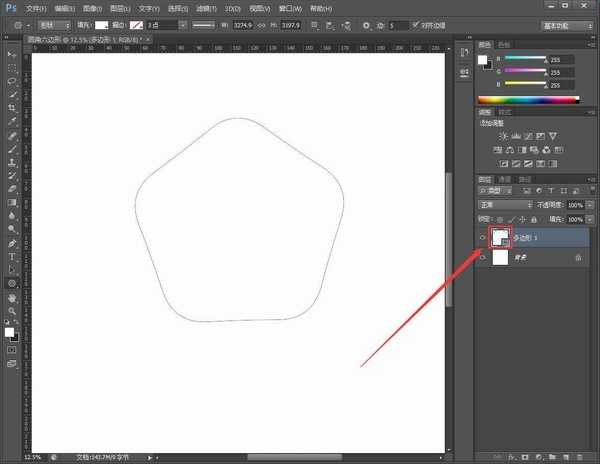Click the Polygon 1 layer thumbnail

(x=500, y=237)
